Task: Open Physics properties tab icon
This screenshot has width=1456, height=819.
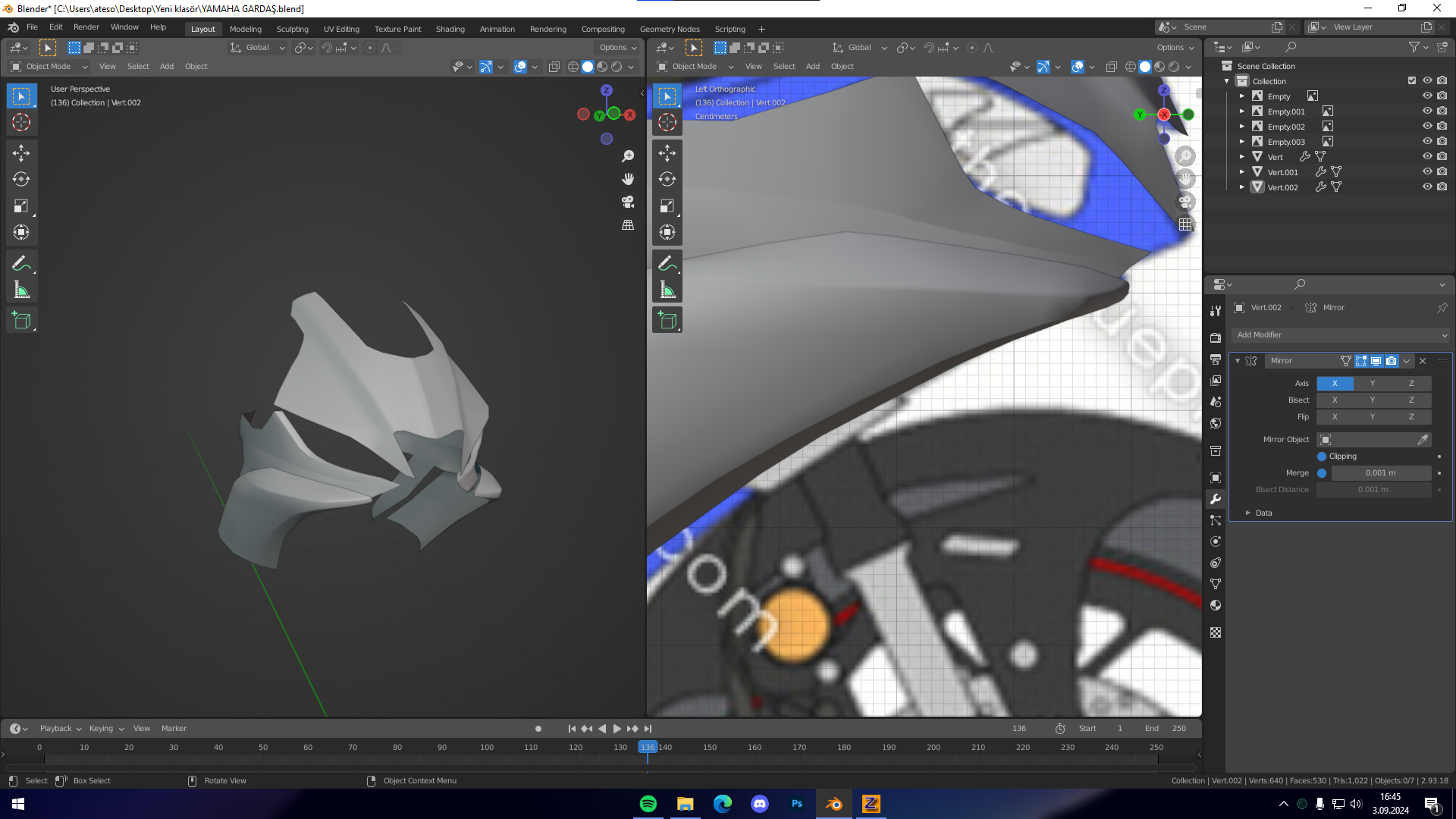Action: click(1216, 541)
